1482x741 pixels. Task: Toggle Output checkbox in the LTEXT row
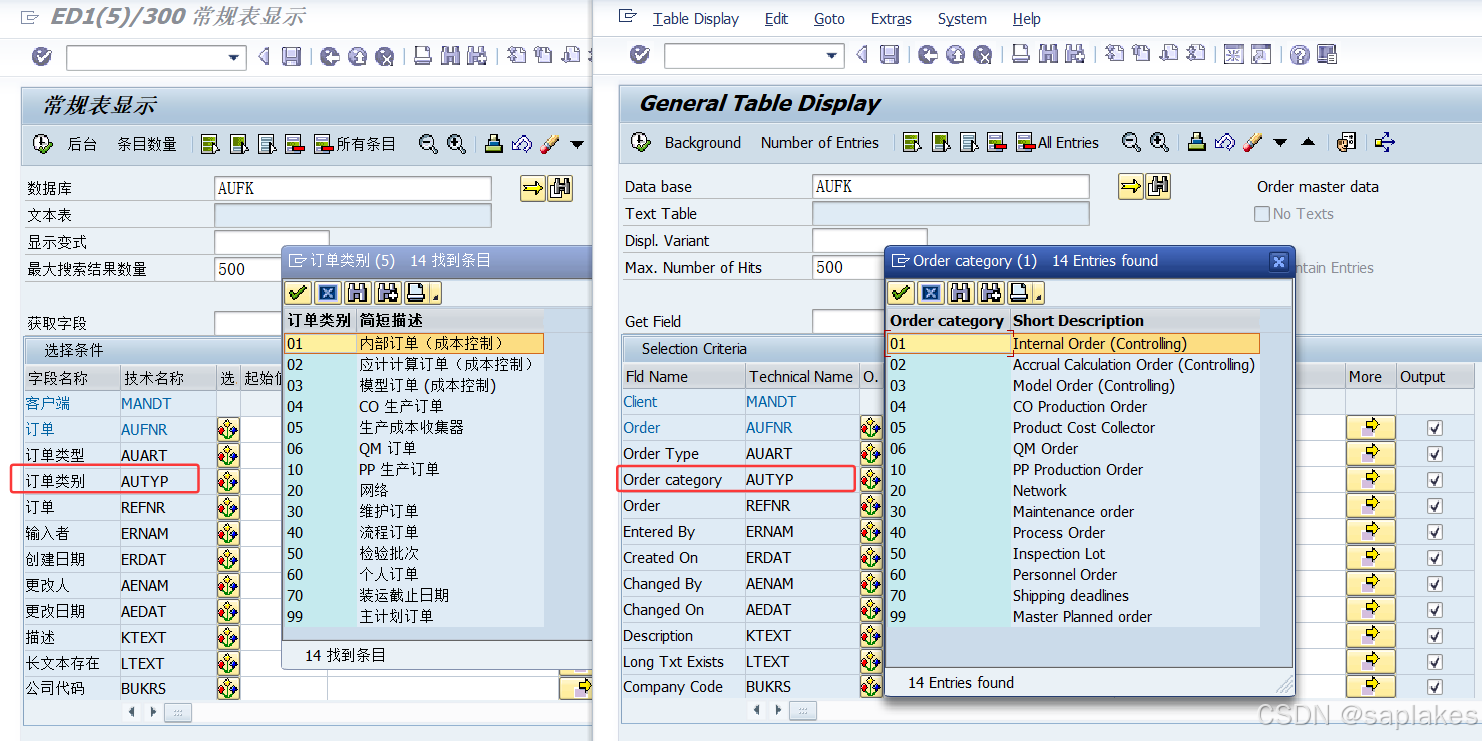point(1435,662)
